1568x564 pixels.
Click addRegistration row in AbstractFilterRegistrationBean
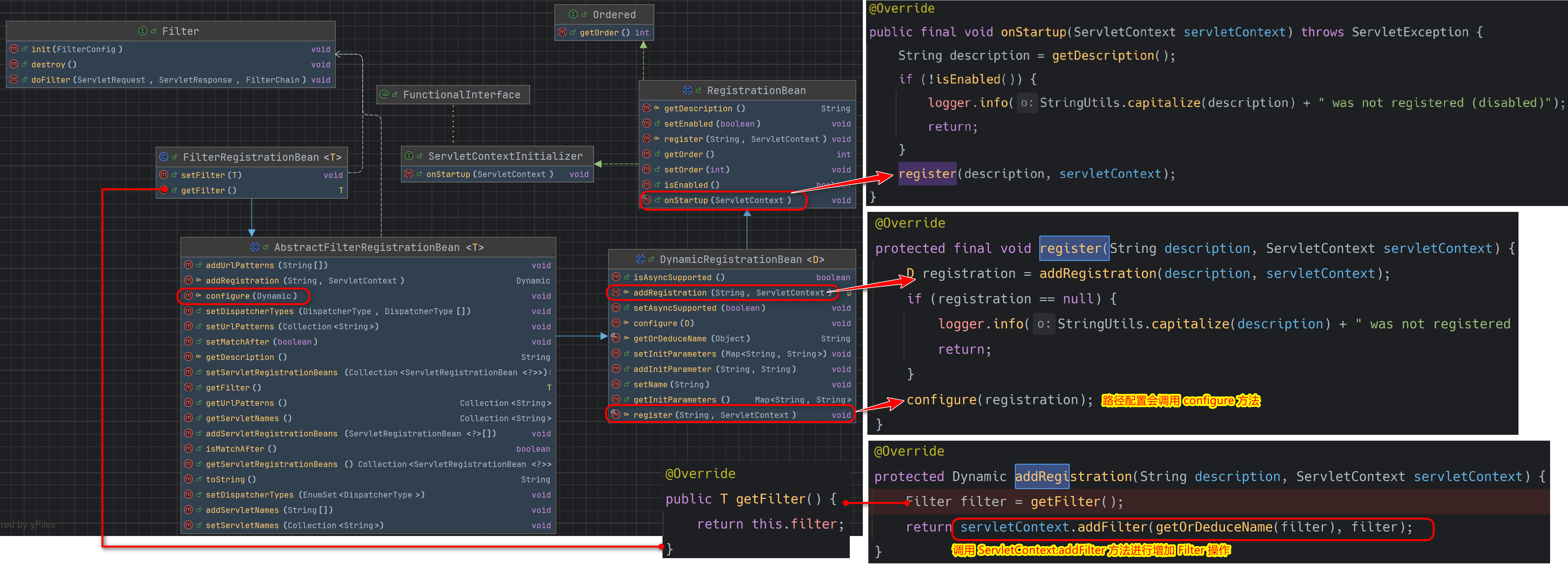(x=368, y=281)
